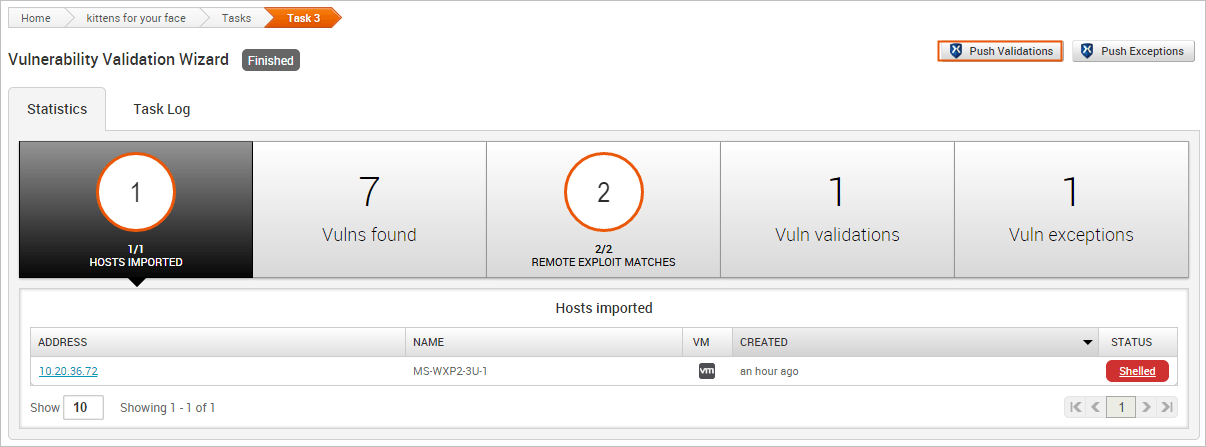
Task: Click the red Shelled status button
Action: pos(1137,371)
